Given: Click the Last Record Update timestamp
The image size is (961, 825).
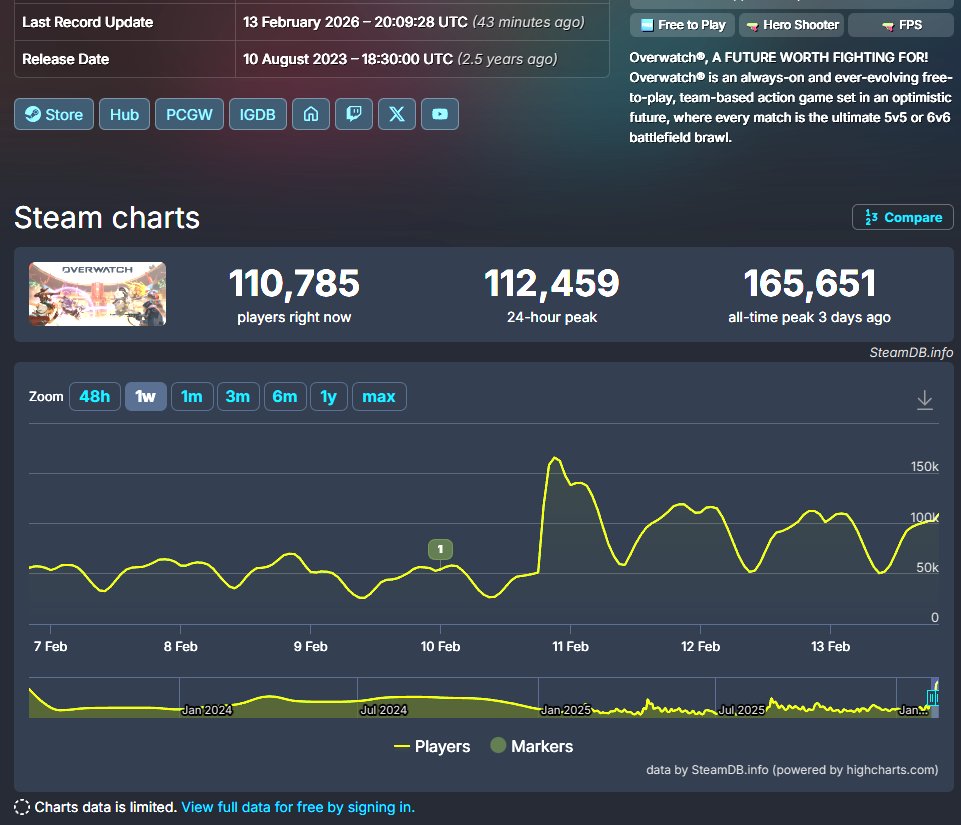Looking at the screenshot, I should pos(414,22).
